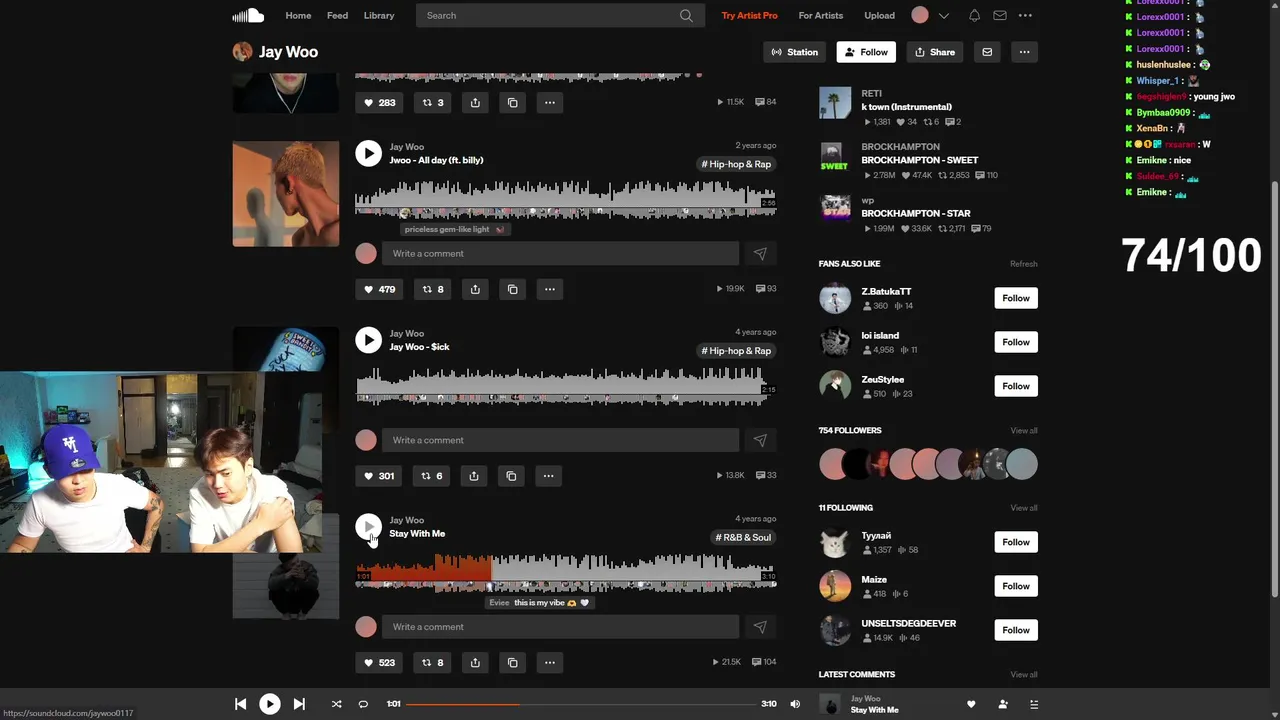Viewport: 1280px width, 720px height.
Task: Send comment on Stay With Me track
Action: 760,627
